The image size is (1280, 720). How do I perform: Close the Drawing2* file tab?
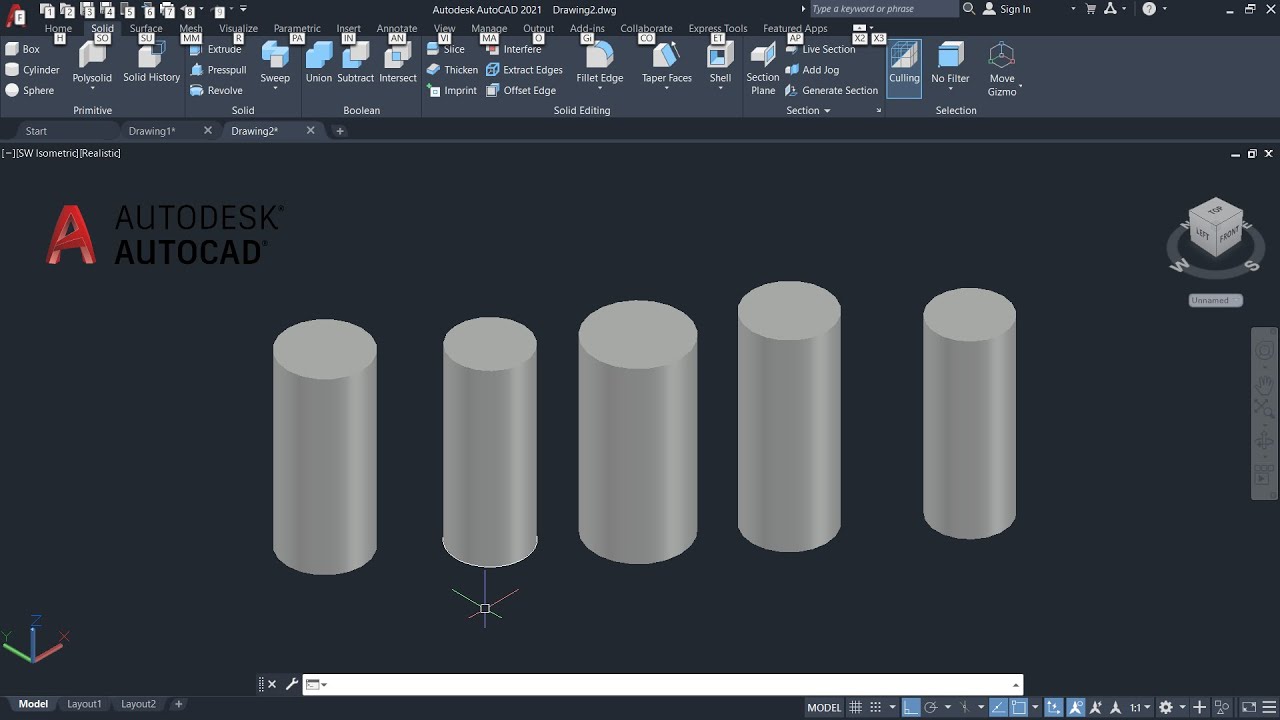tap(311, 130)
